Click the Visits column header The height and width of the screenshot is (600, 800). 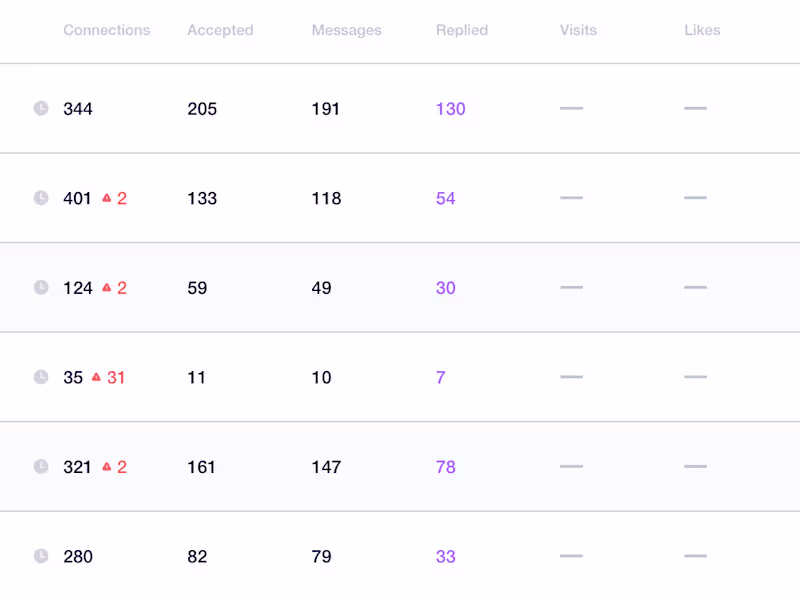[578, 30]
